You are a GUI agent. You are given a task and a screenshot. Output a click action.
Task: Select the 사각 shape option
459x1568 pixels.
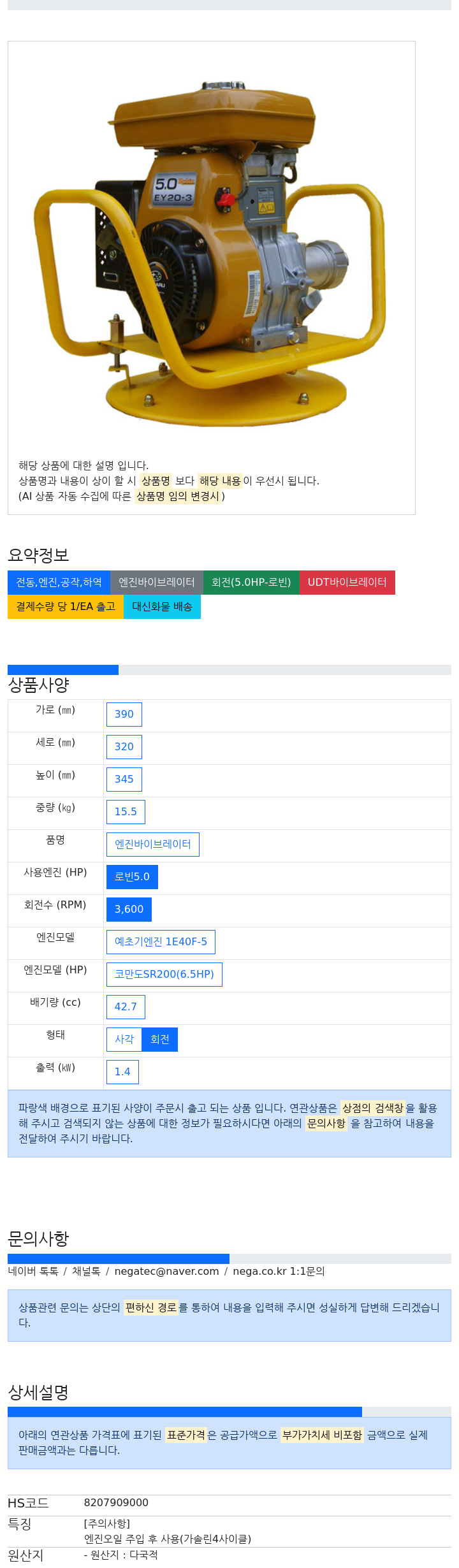[124, 1040]
